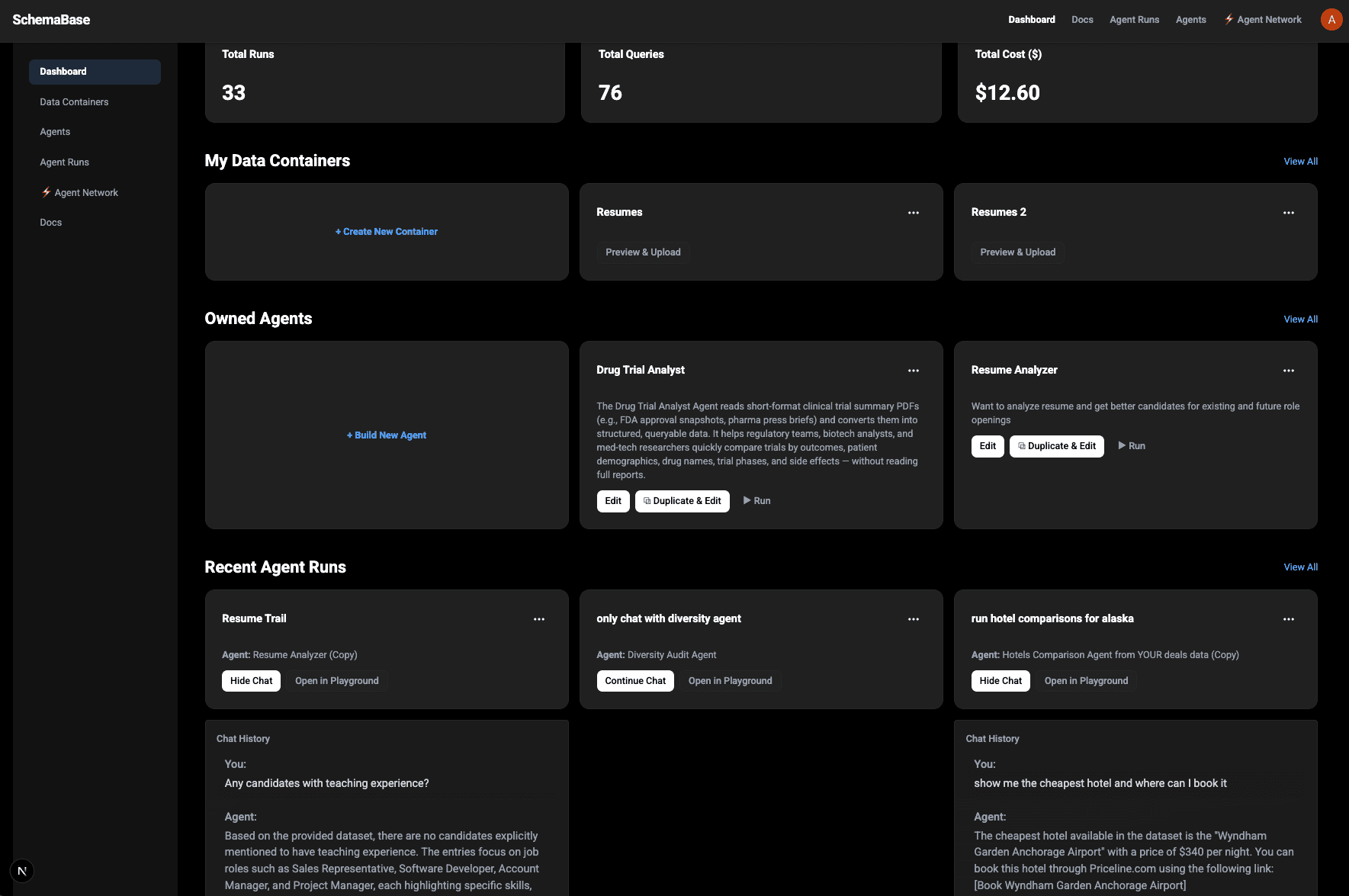
Task: View all Owned Agents
Action: click(x=1300, y=319)
